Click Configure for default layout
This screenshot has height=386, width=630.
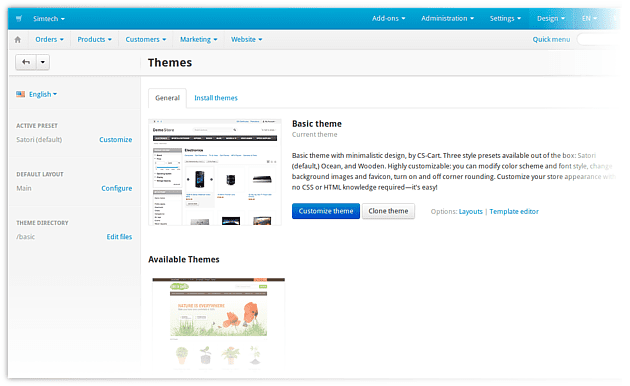coord(117,188)
